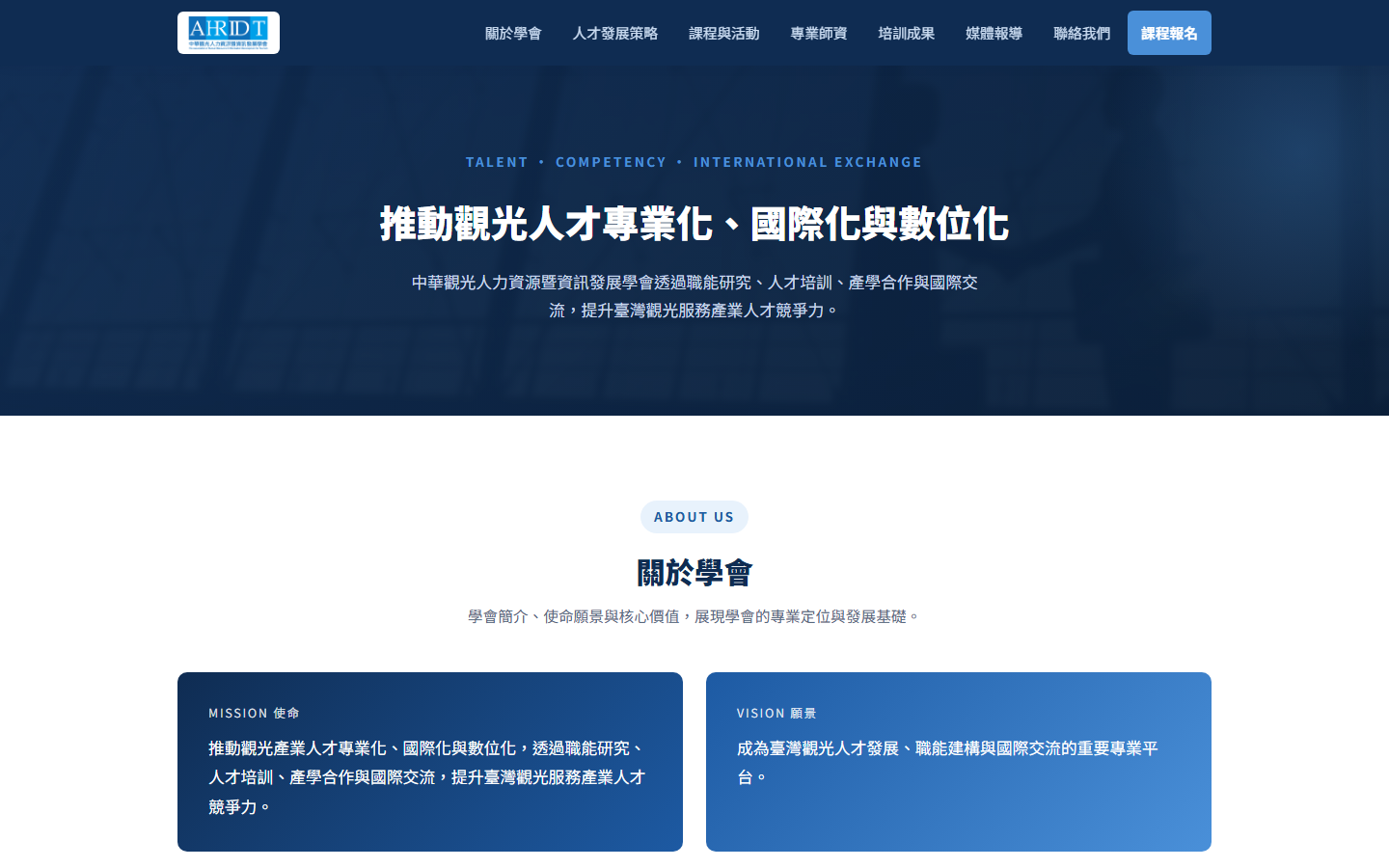Click the VISION 願景 card
This screenshot has height=868, width=1389.
tap(959, 762)
